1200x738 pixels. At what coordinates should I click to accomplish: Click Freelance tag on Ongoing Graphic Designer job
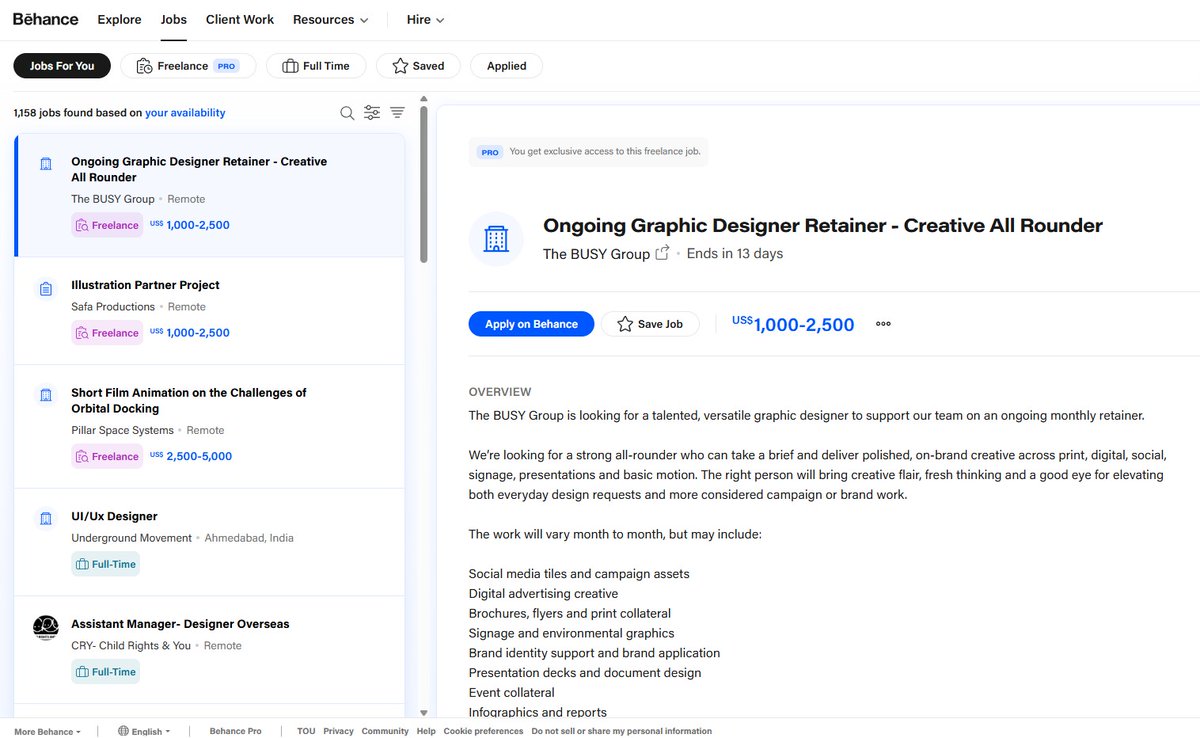coord(107,225)
